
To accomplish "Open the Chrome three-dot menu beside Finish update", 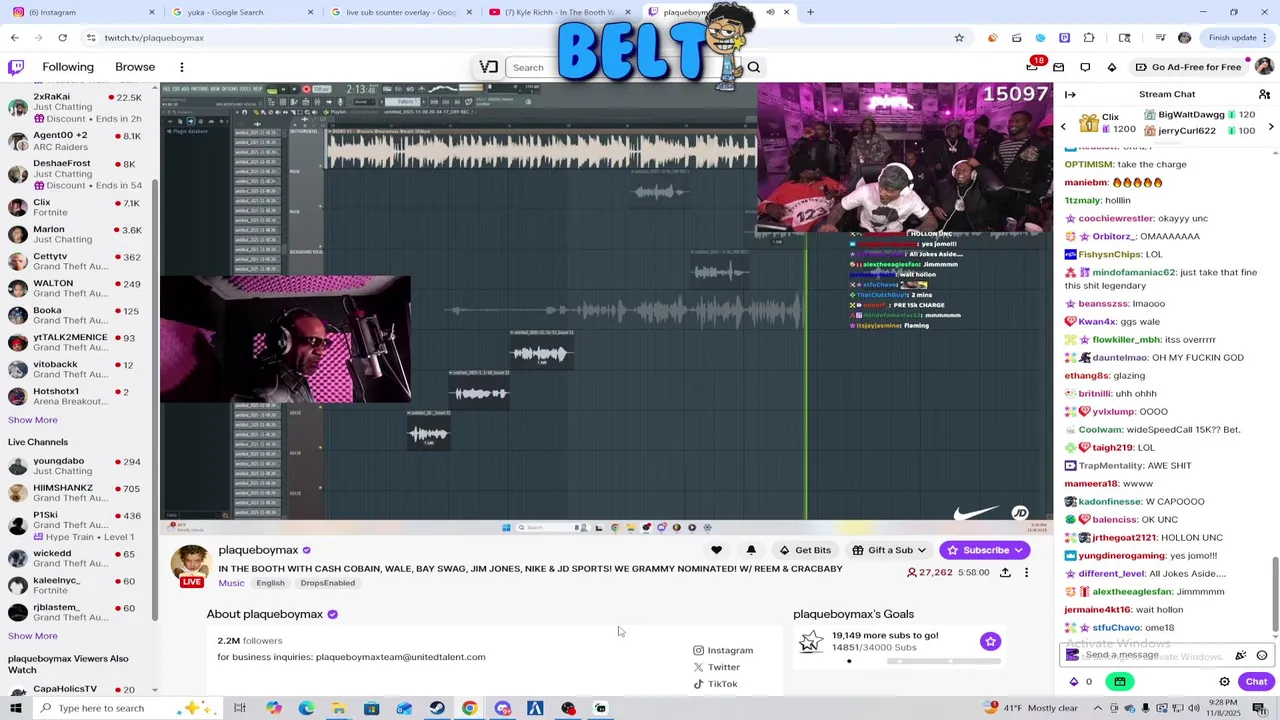I will click(x=1267, y=38).
